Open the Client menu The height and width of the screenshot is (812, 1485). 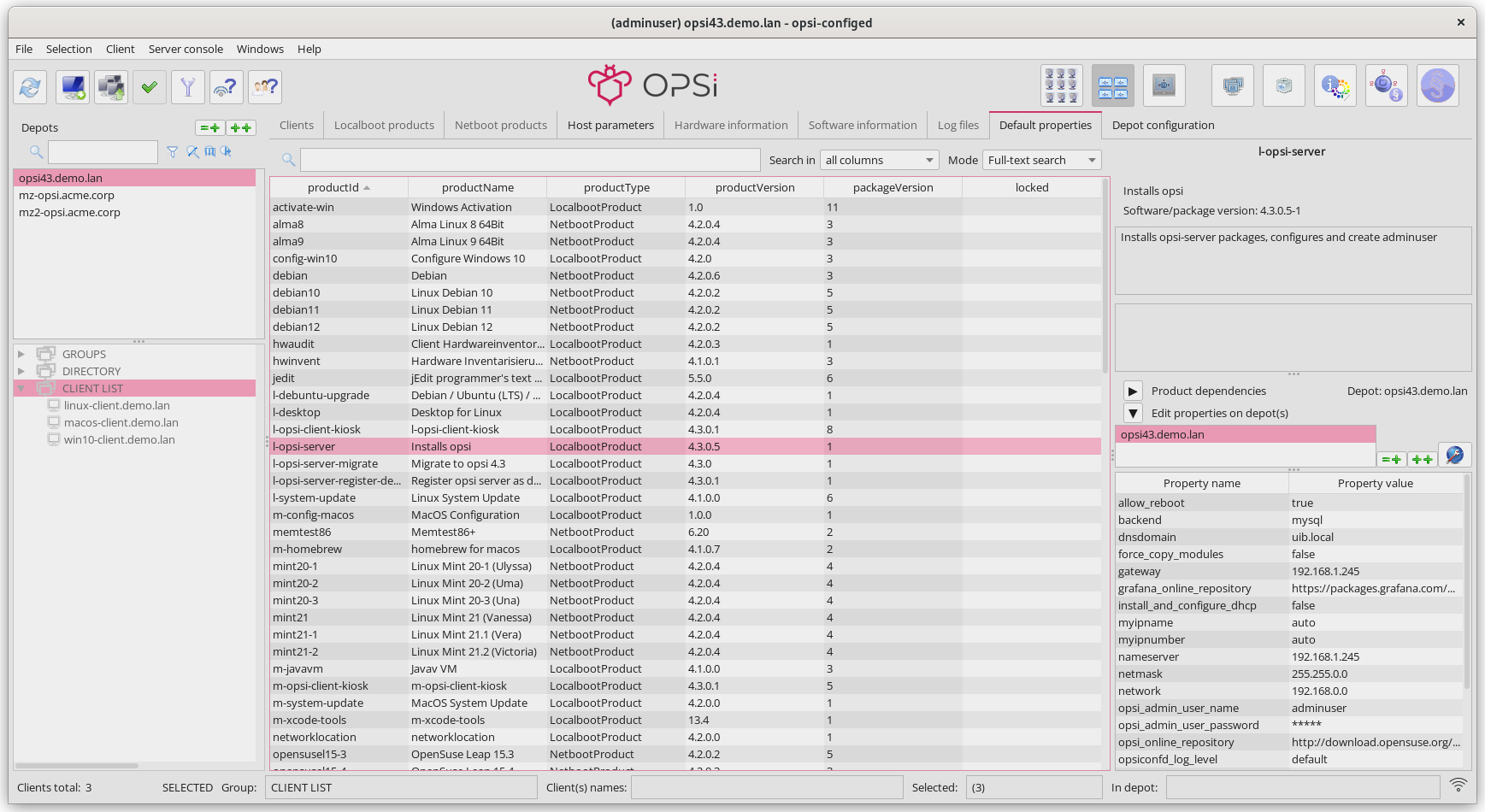coord(120,49)
